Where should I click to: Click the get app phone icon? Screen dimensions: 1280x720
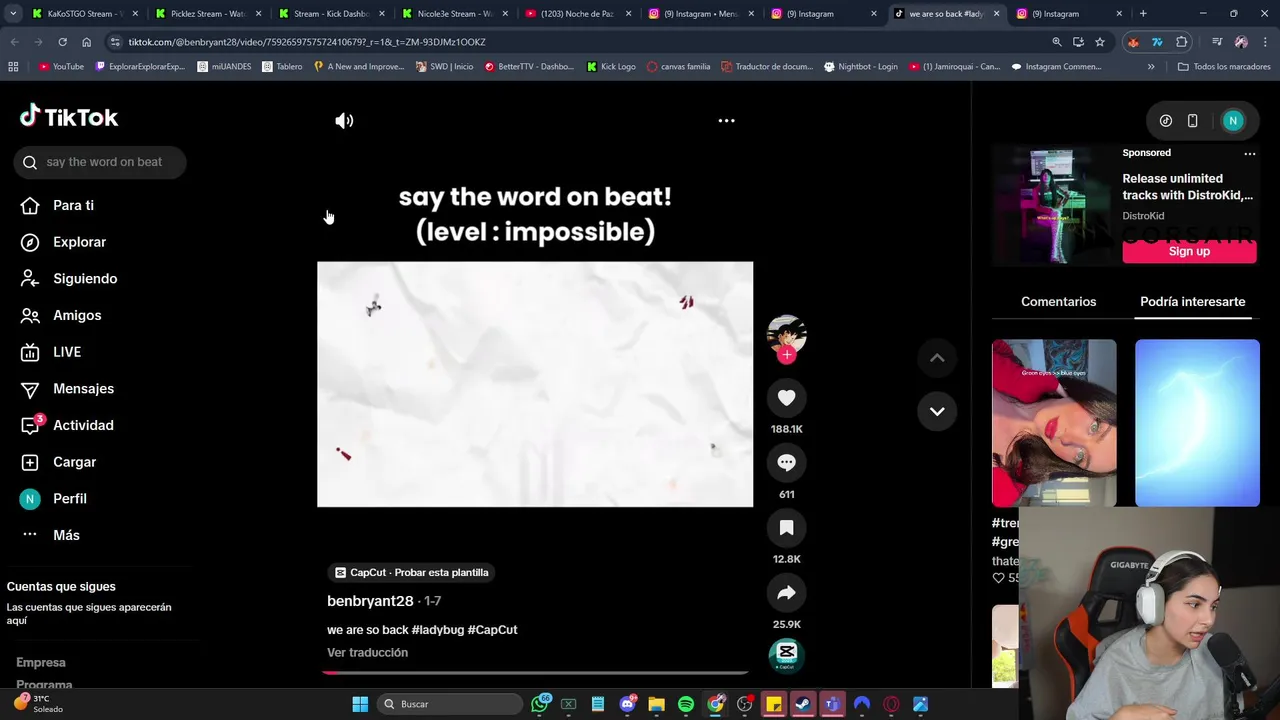[1192, 121]
